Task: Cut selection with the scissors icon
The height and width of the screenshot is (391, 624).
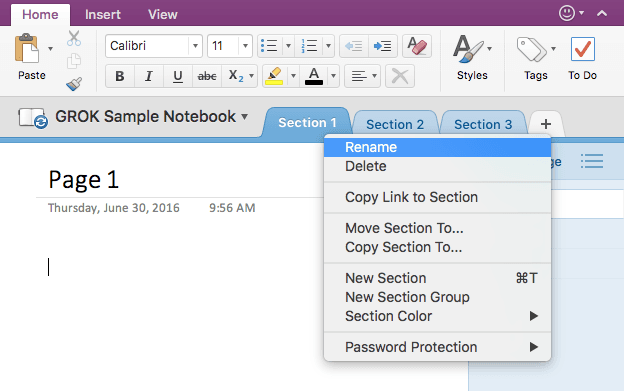Action: [x=74, y=38]
